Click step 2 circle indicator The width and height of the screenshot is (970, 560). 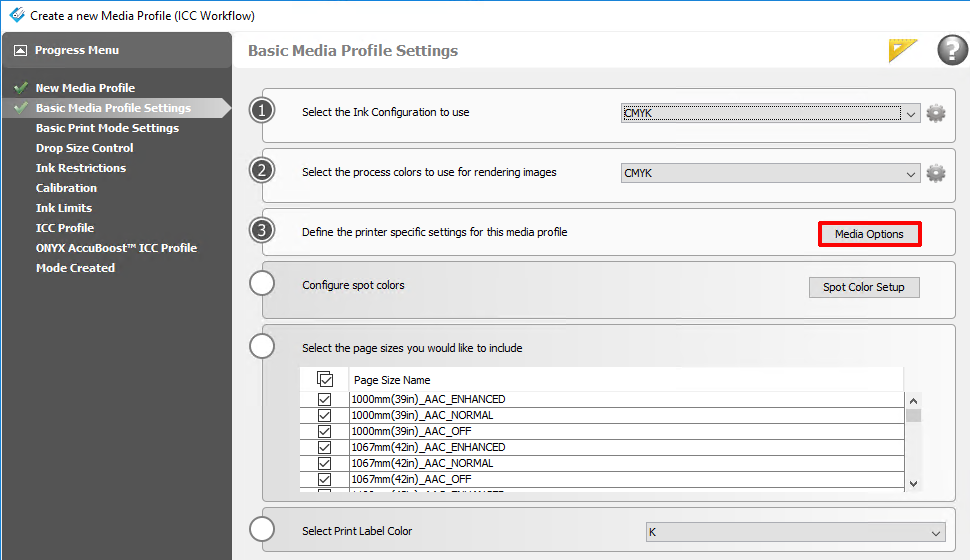pos(262,171)
